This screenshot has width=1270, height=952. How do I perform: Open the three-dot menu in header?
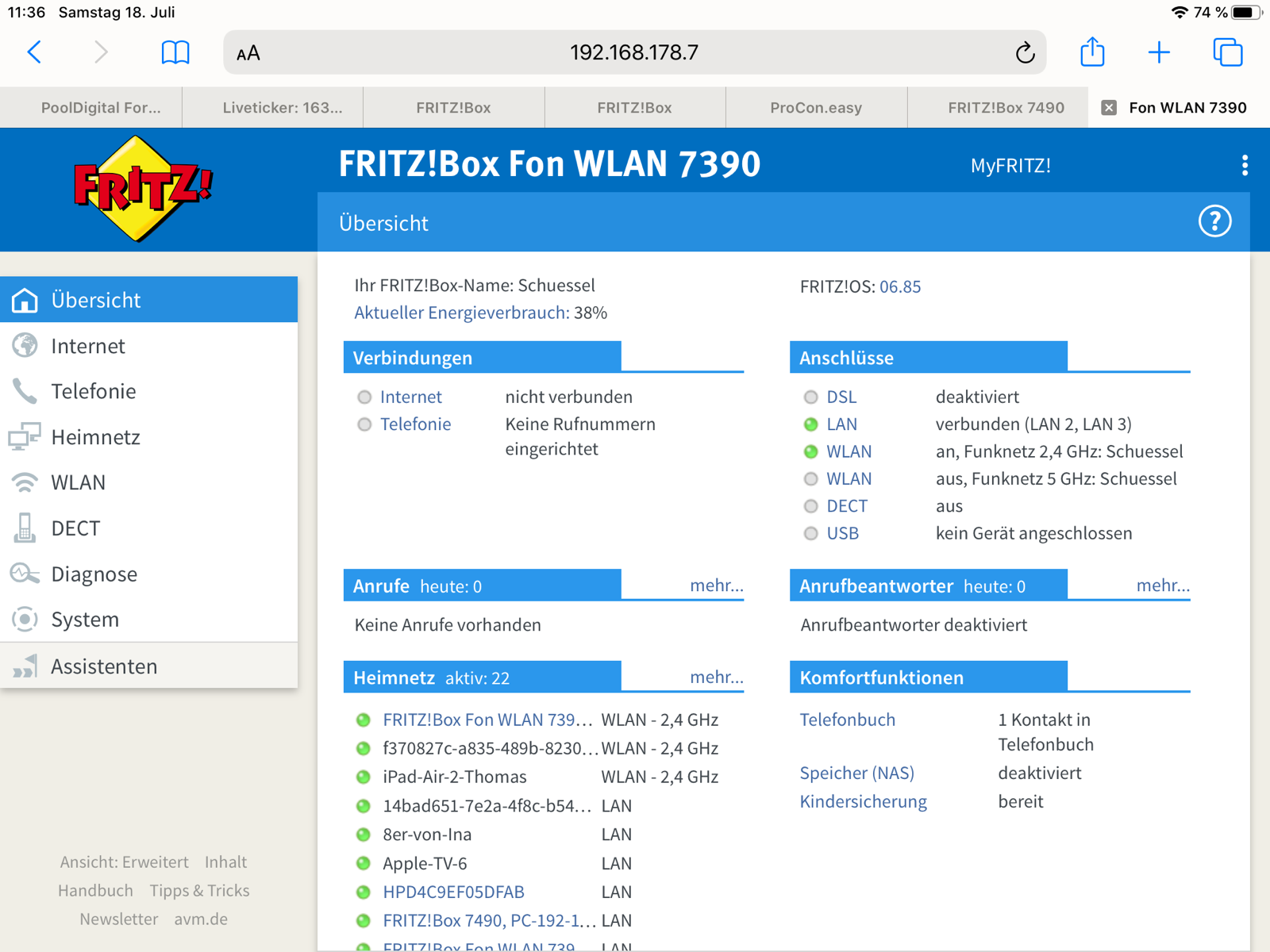tap(1245, 165)
